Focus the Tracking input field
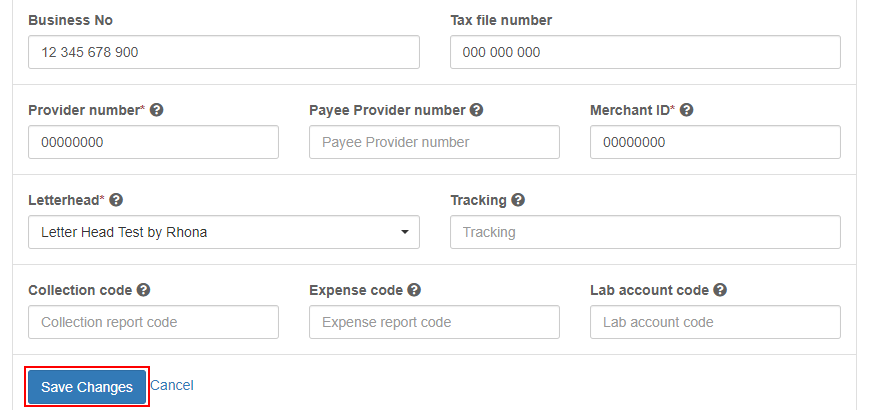This screenshot has height=410, width=870. click(645, 232)
